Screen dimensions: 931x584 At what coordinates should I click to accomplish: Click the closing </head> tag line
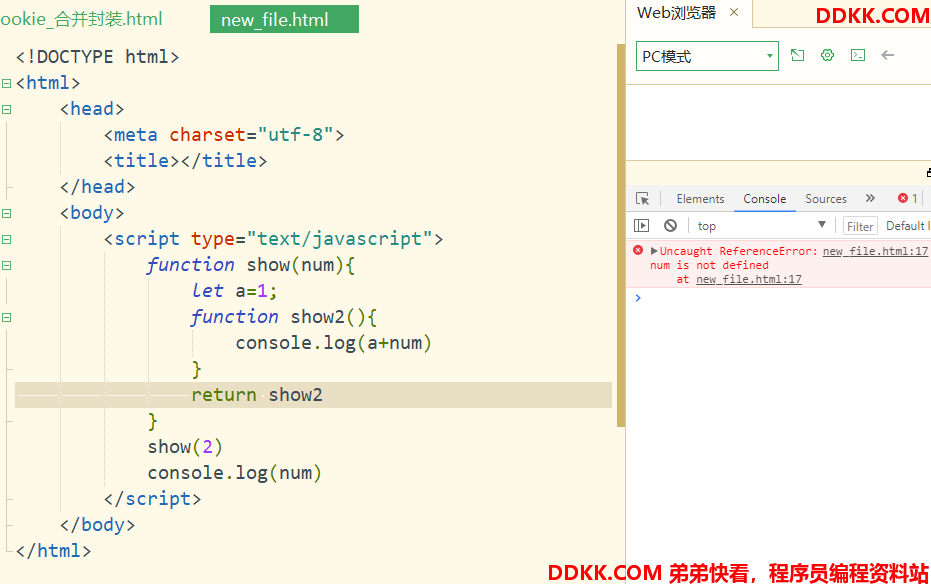click(97, 187)
